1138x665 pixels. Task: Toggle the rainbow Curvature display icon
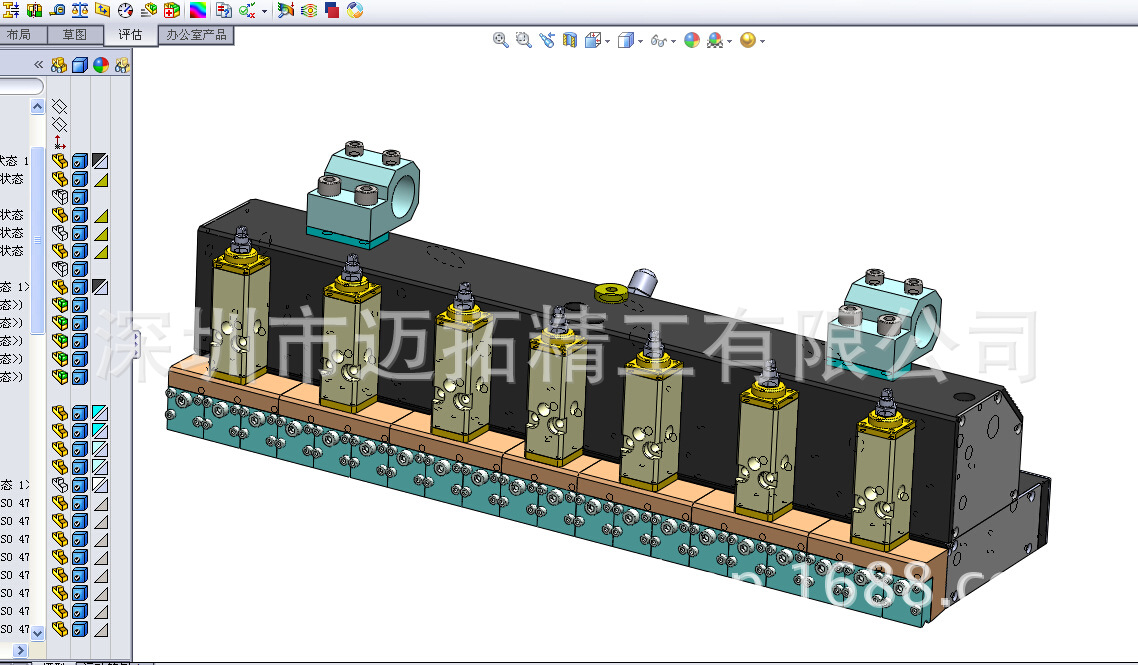click(x=197, y=10)
